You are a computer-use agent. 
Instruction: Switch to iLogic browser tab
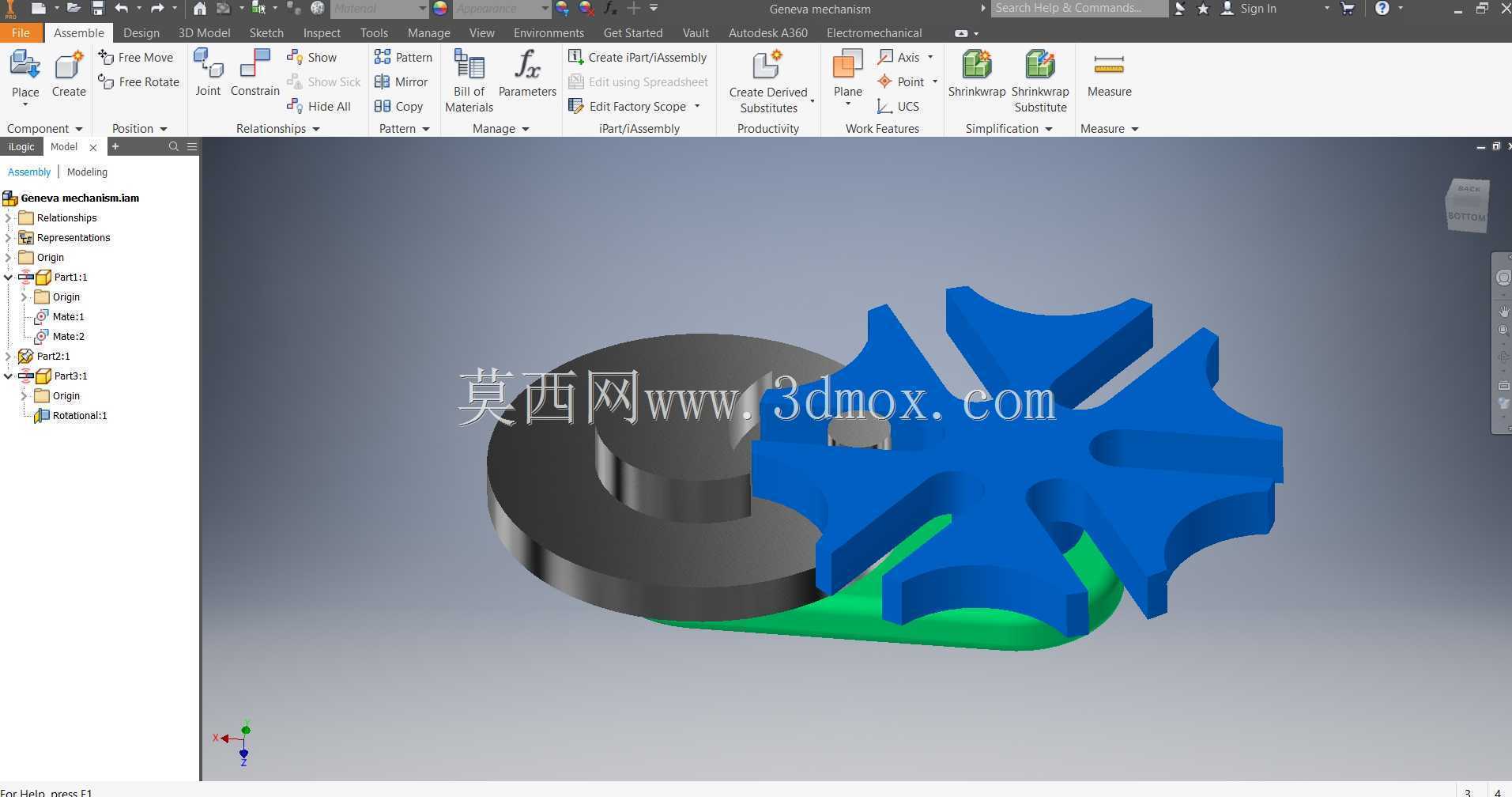click(21, 146)
